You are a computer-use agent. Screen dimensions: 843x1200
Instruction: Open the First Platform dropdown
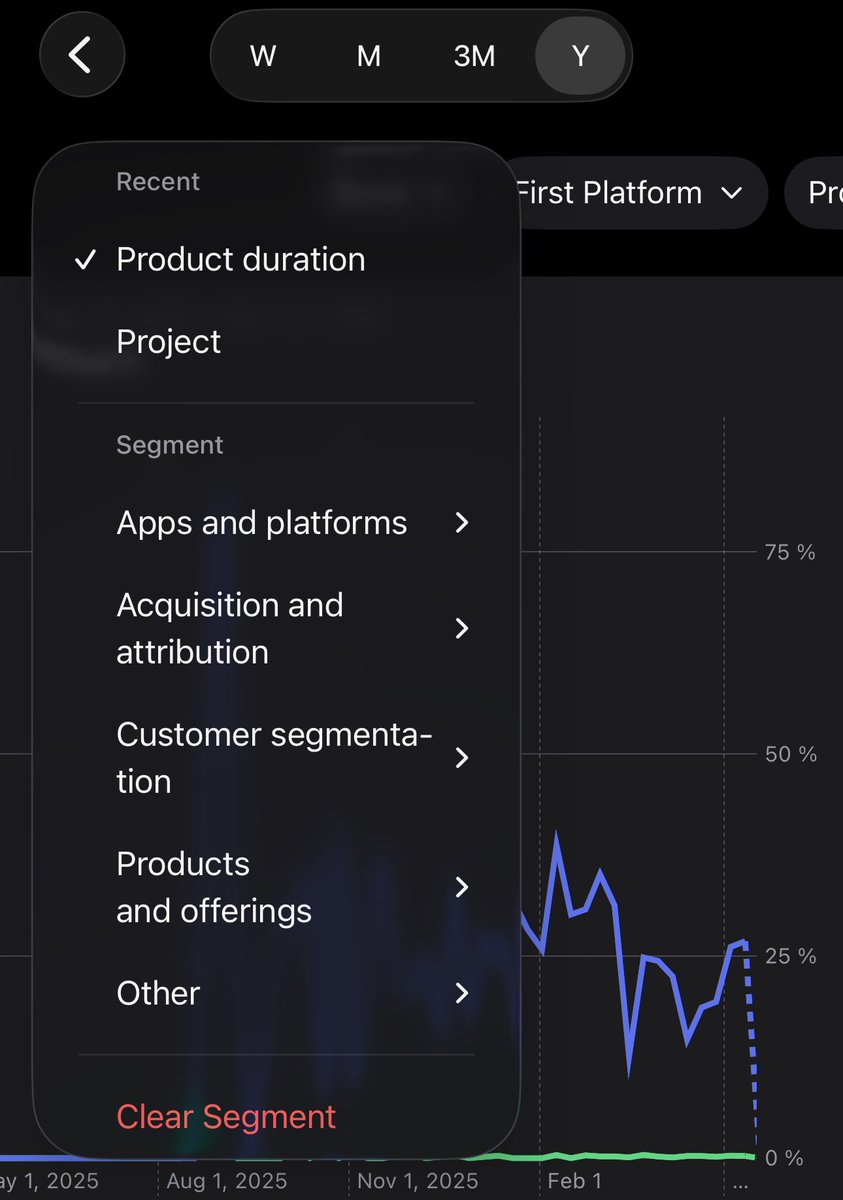coord(630,193)
